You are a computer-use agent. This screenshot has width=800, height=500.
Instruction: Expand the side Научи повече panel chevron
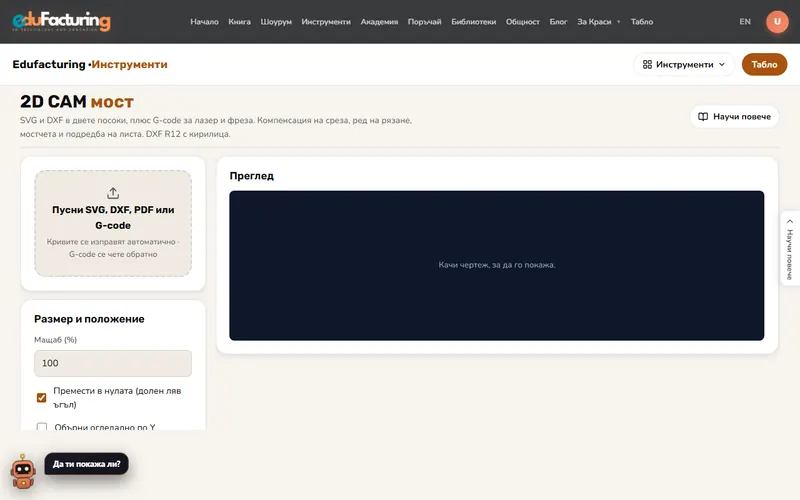(x=790, y=221)
